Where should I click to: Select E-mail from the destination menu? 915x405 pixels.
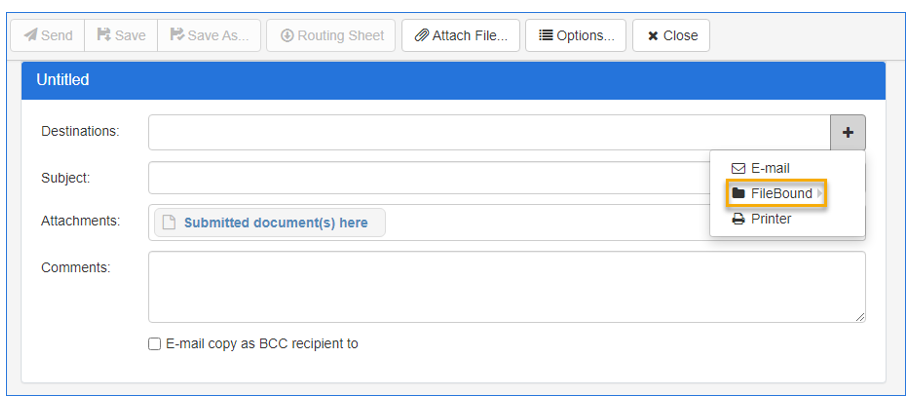[x=770, y=168]
